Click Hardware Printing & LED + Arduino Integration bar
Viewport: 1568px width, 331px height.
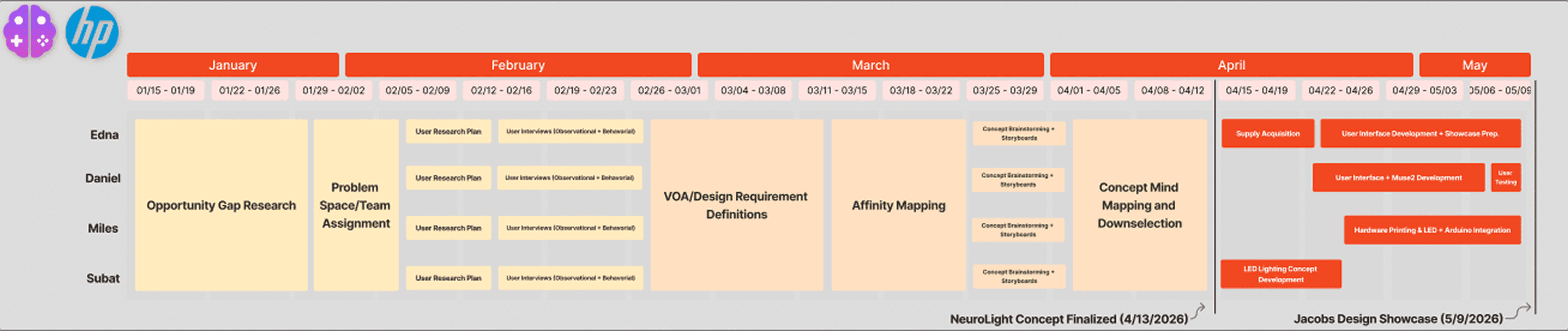pos(1432,230)
